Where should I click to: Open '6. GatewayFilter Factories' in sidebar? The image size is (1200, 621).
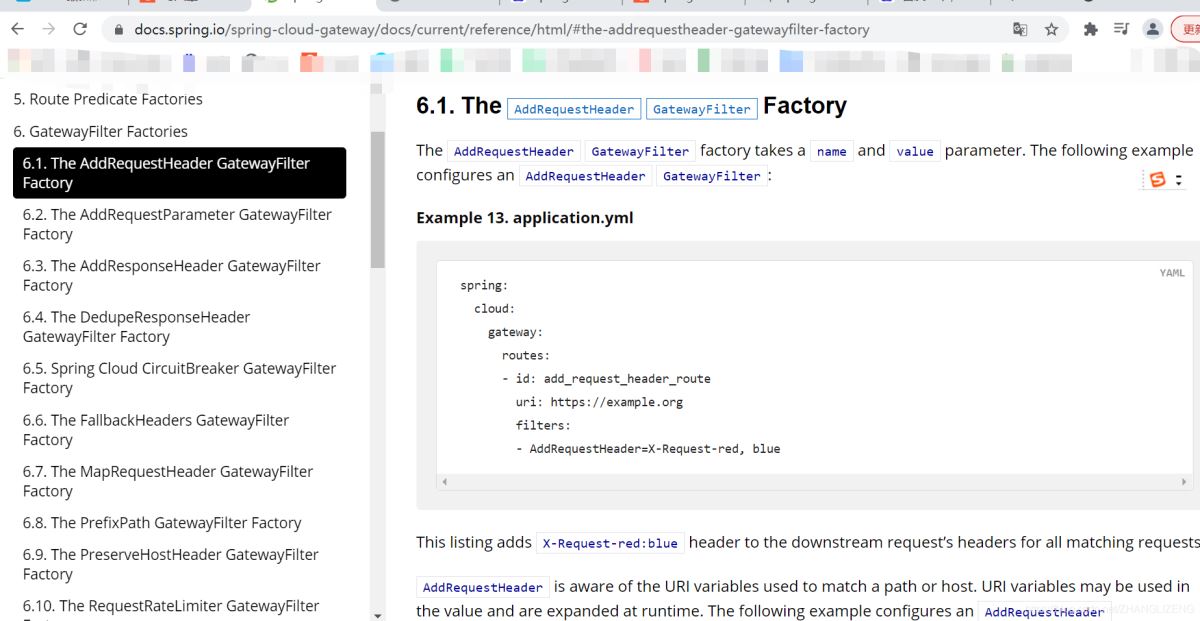(100, 131)
